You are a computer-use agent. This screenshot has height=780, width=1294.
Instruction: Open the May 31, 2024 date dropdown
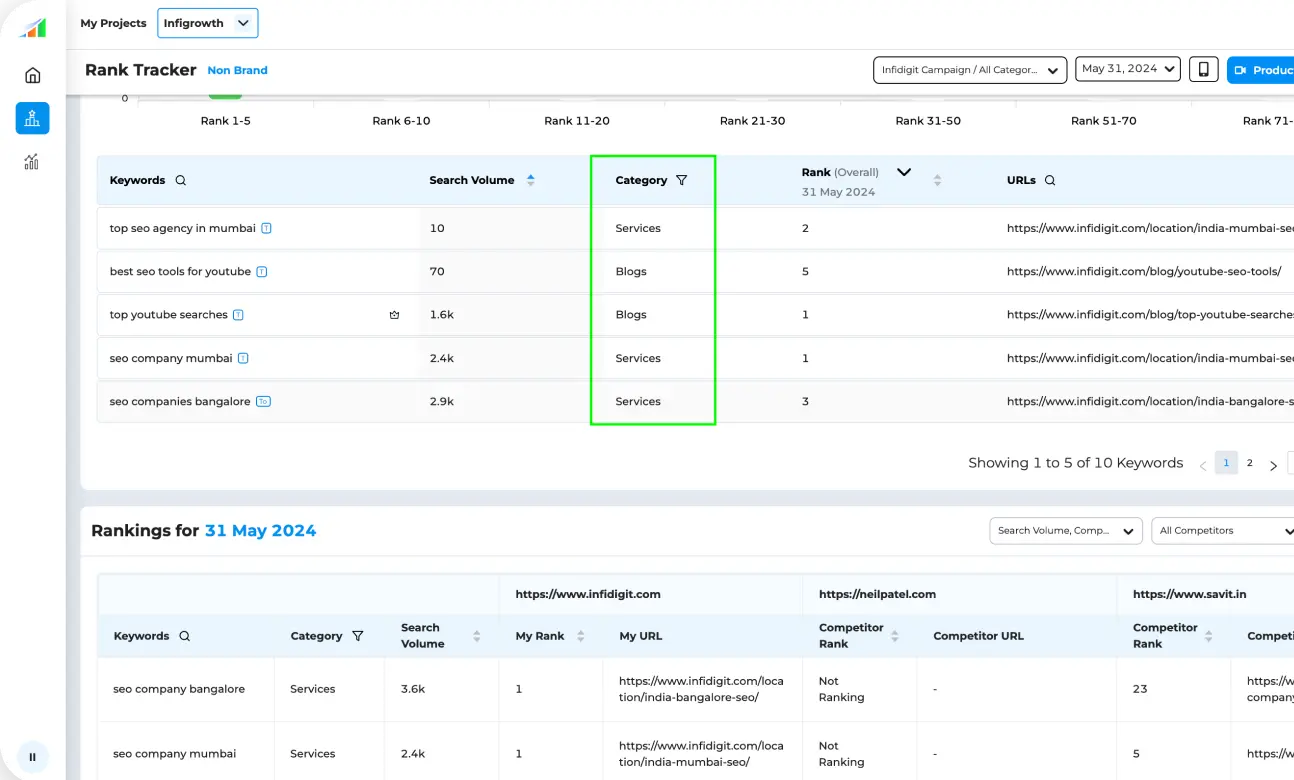tap(1128, 69)
